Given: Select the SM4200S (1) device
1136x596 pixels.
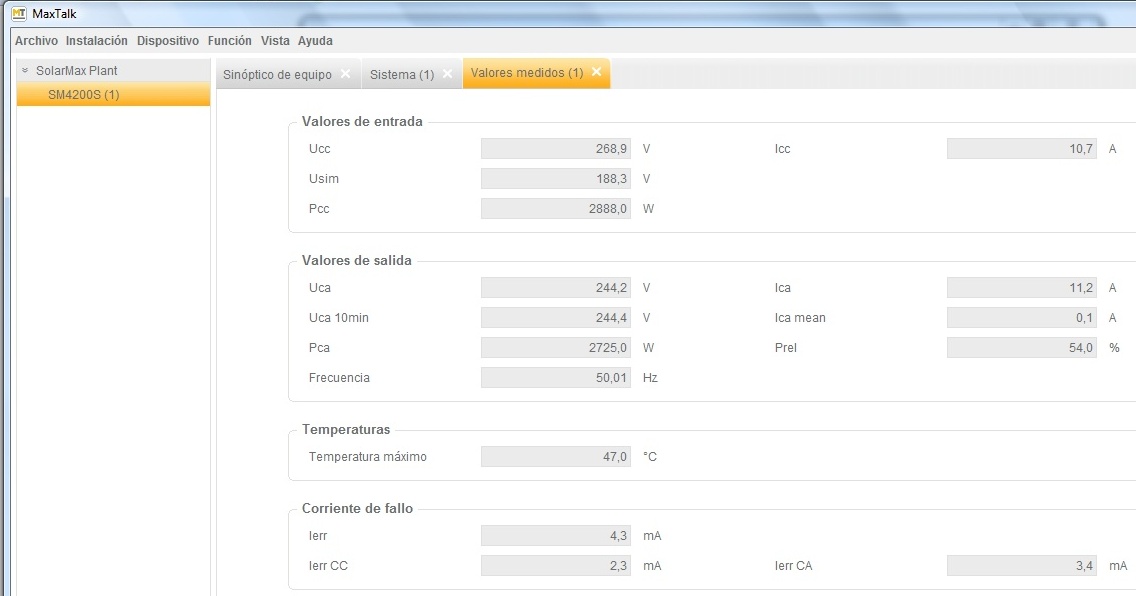Looking at the screenshot, I should (114, 94).
